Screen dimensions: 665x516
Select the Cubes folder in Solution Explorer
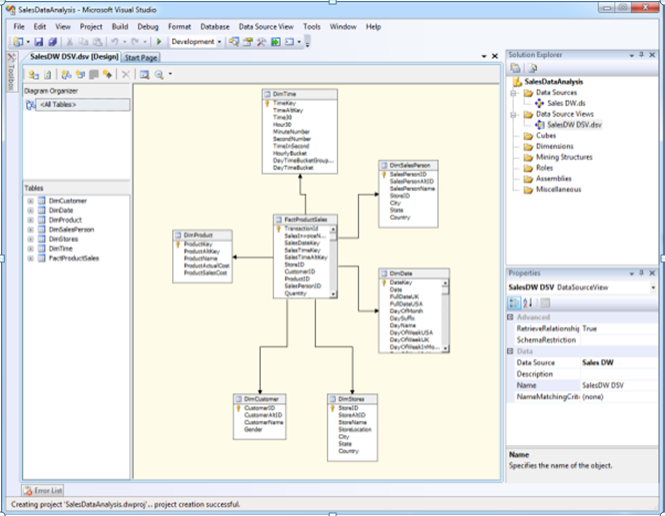pos(546,136)
